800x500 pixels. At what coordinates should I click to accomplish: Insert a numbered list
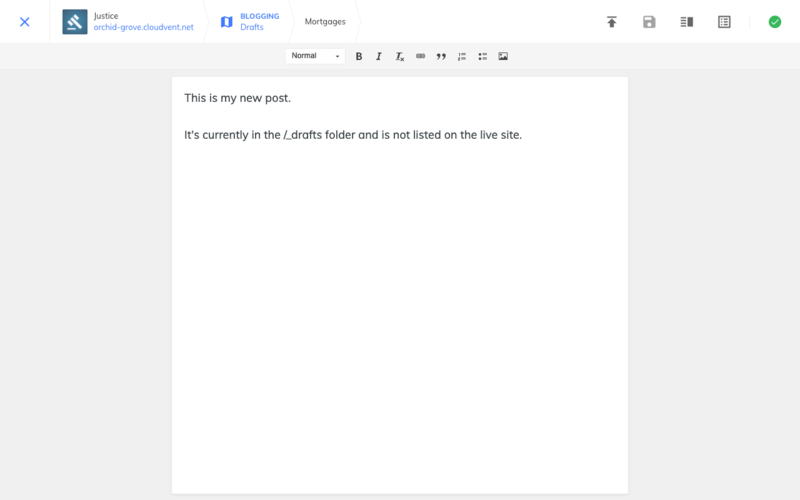click(462, 57)
